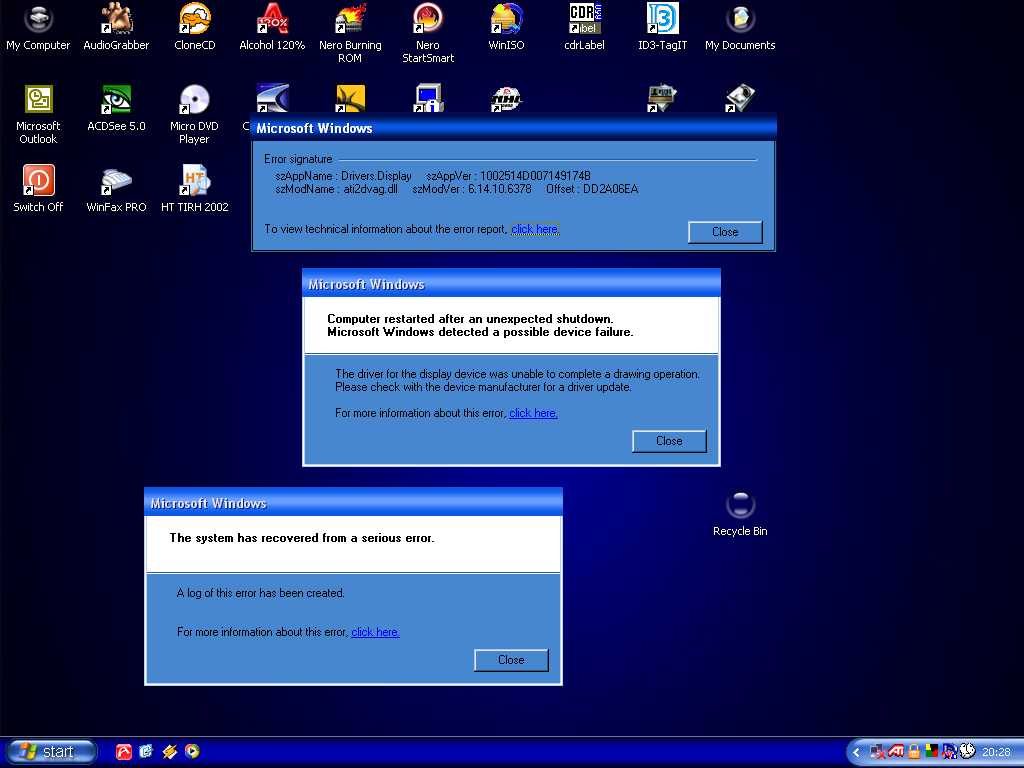Close the device failure dialog
1024x768 pixels.
[669, 441]
